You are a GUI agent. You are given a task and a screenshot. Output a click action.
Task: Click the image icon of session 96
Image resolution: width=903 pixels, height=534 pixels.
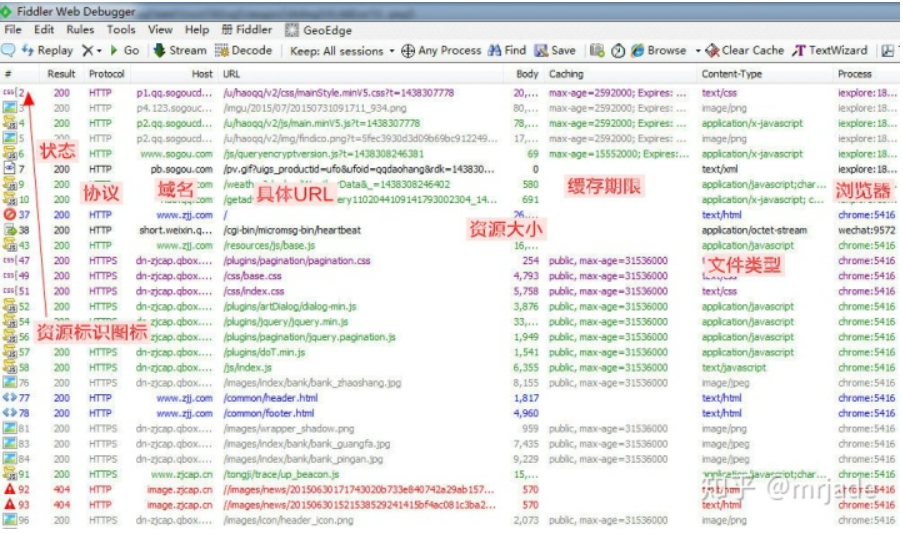[x=9, y=520]
